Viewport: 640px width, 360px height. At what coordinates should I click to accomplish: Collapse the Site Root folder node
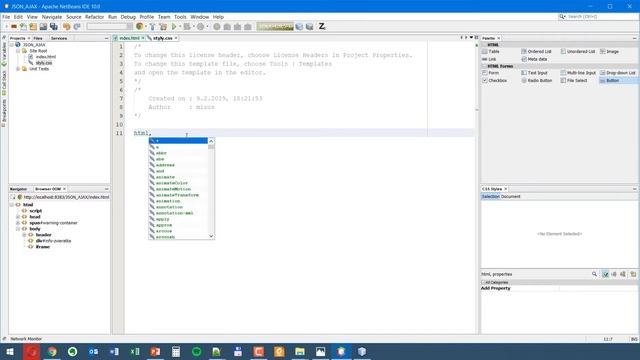[x=18, y=51]
